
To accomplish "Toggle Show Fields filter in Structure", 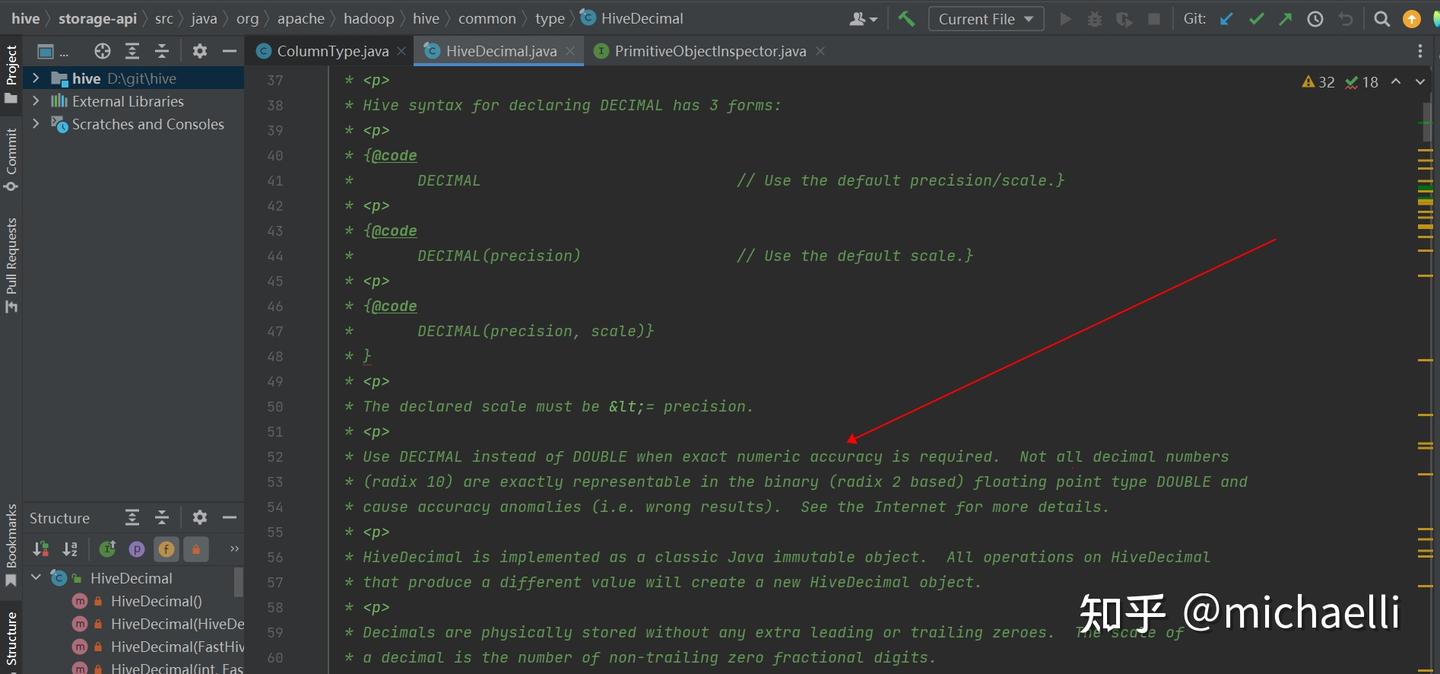I will [166, 548].
